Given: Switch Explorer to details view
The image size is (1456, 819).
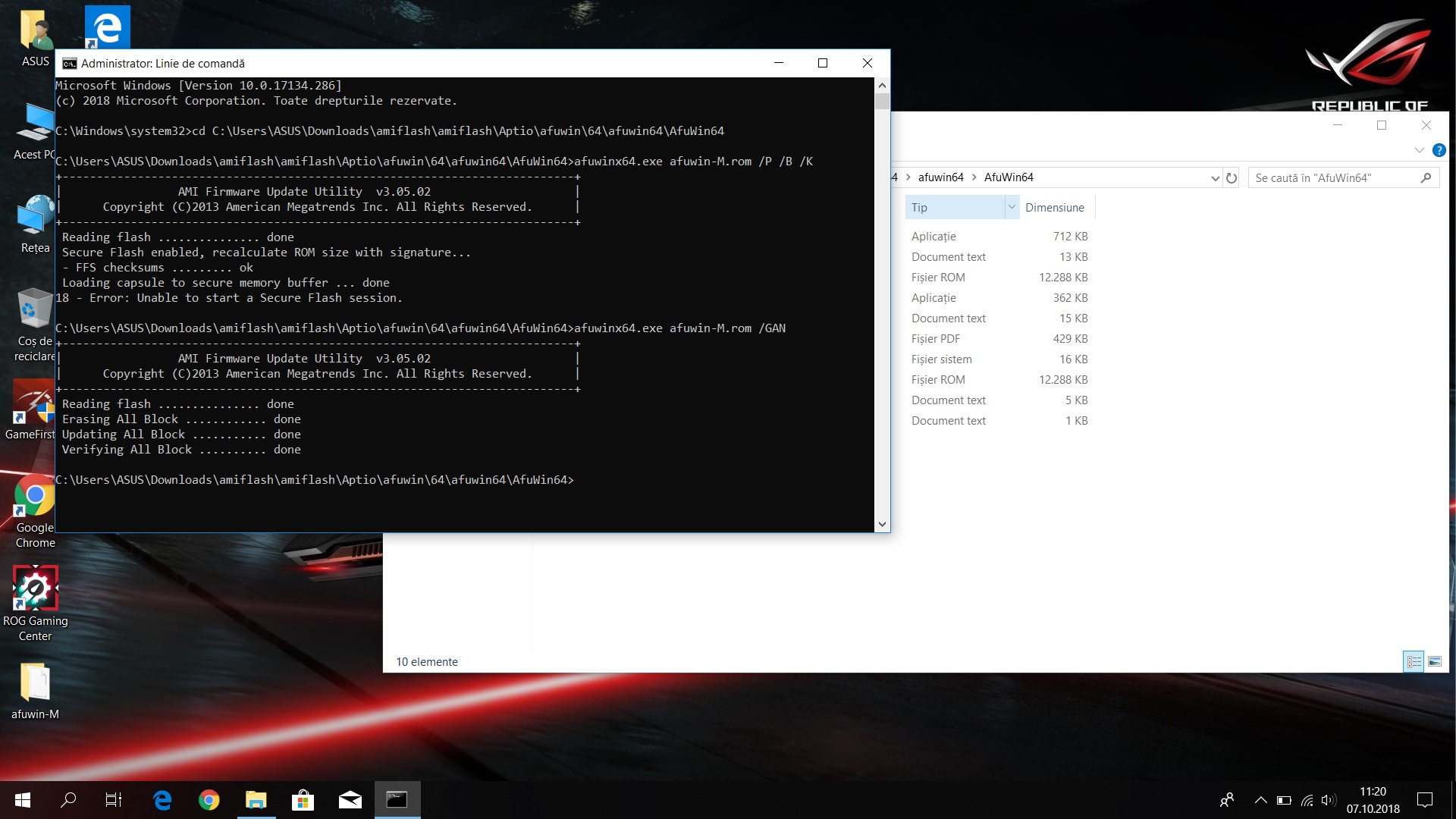Looking at the screenshot, I should point(1414,662).
